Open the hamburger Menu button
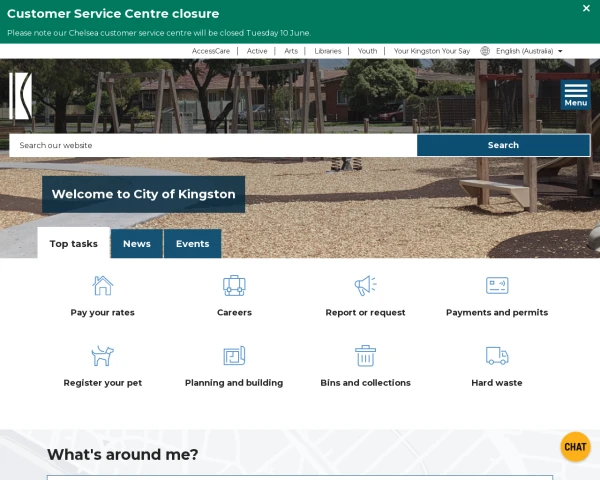The height and width of the screenshot is (480, 600). click(x=576, y=95)
